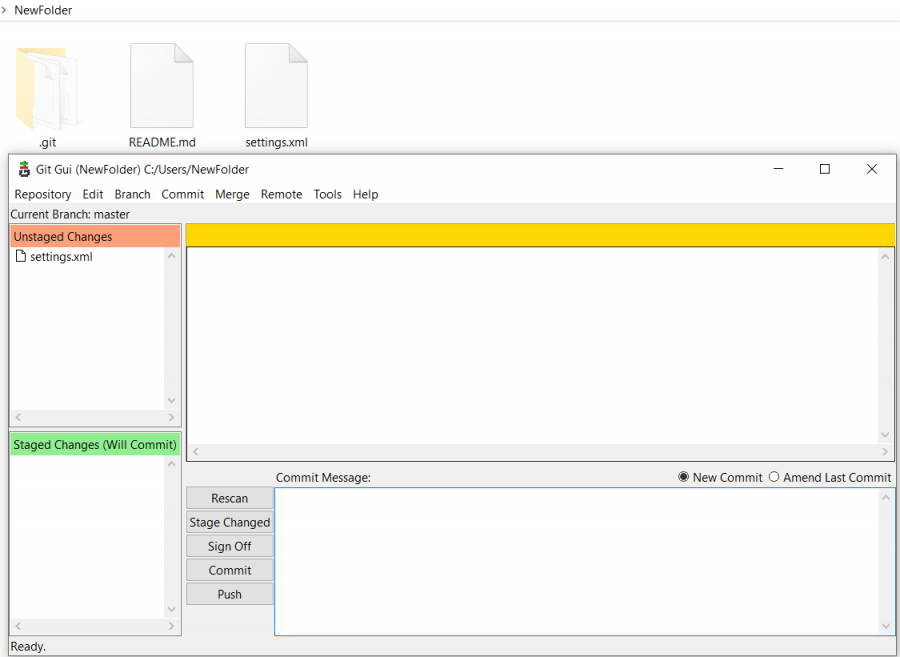Click the right arrow of diff pane horizontal scrollbar
Screen dimensions: 900x657
885,452
